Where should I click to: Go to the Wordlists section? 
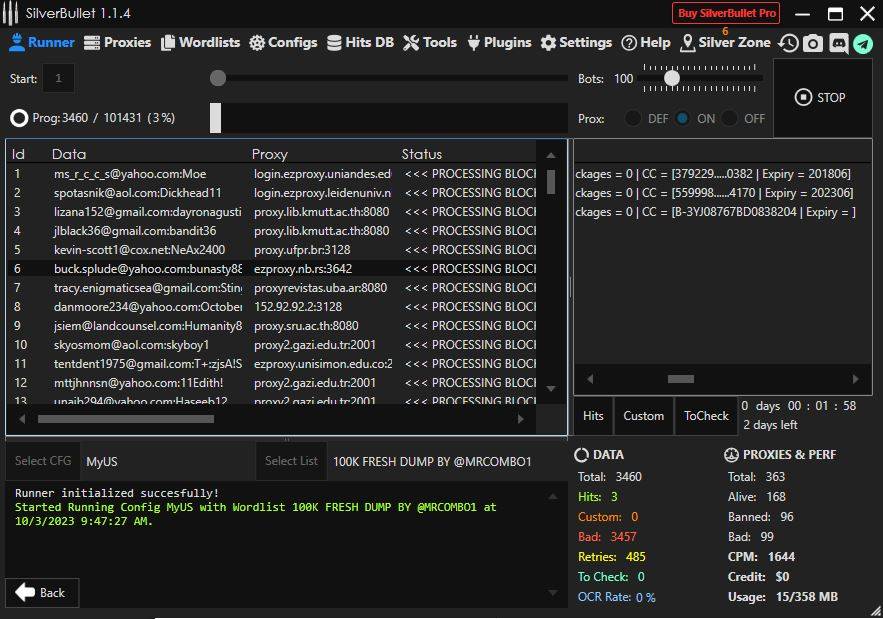[200, 42]
